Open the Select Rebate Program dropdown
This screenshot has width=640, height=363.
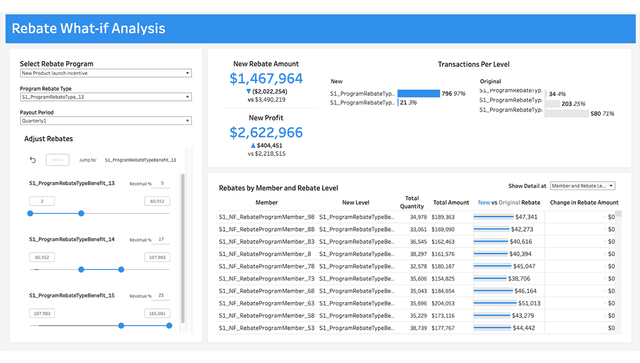[106, 73]
